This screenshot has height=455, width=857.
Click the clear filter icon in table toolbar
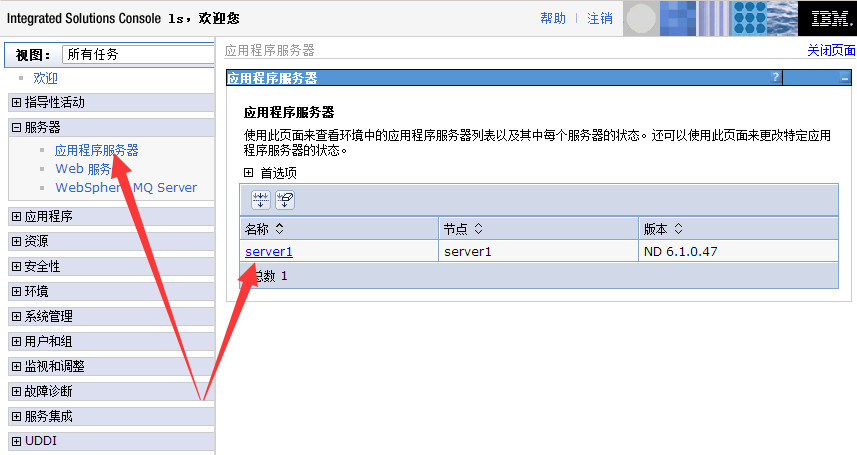pyautogui.click(x=285, y=200)
